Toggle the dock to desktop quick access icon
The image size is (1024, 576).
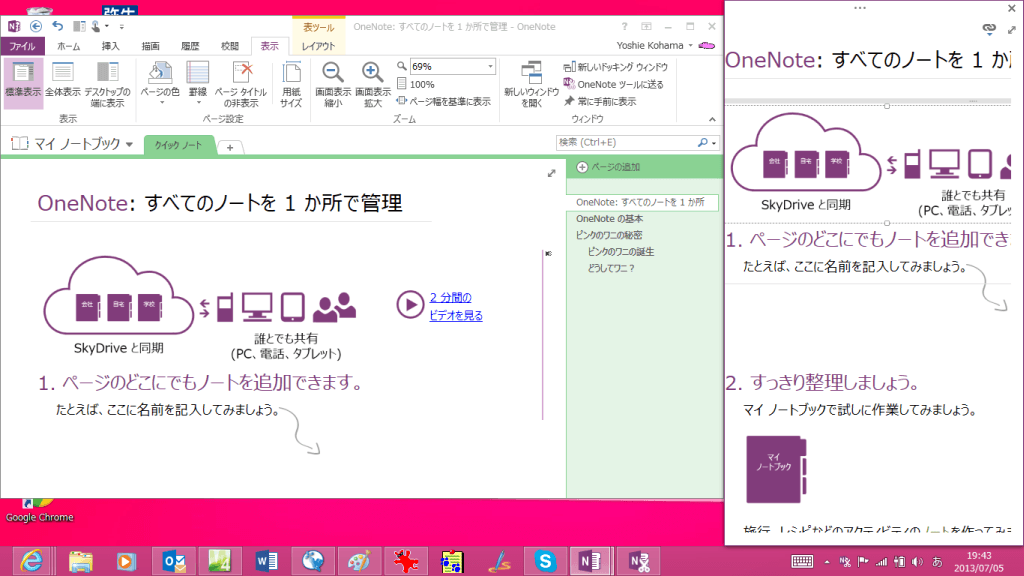pos(79,26)
